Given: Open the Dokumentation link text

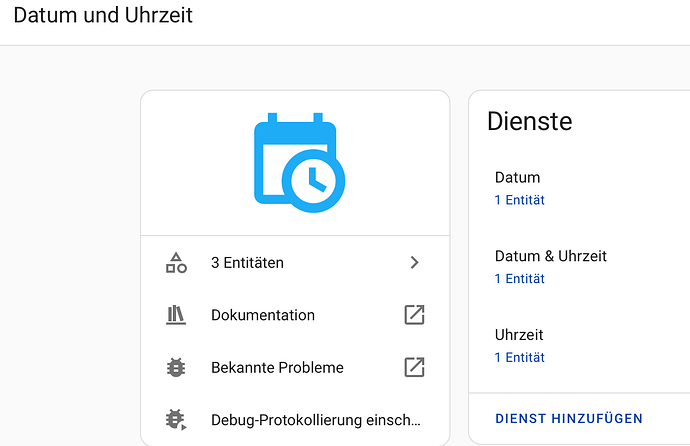Looking at the screenshot, I should [x=262, y=315].
